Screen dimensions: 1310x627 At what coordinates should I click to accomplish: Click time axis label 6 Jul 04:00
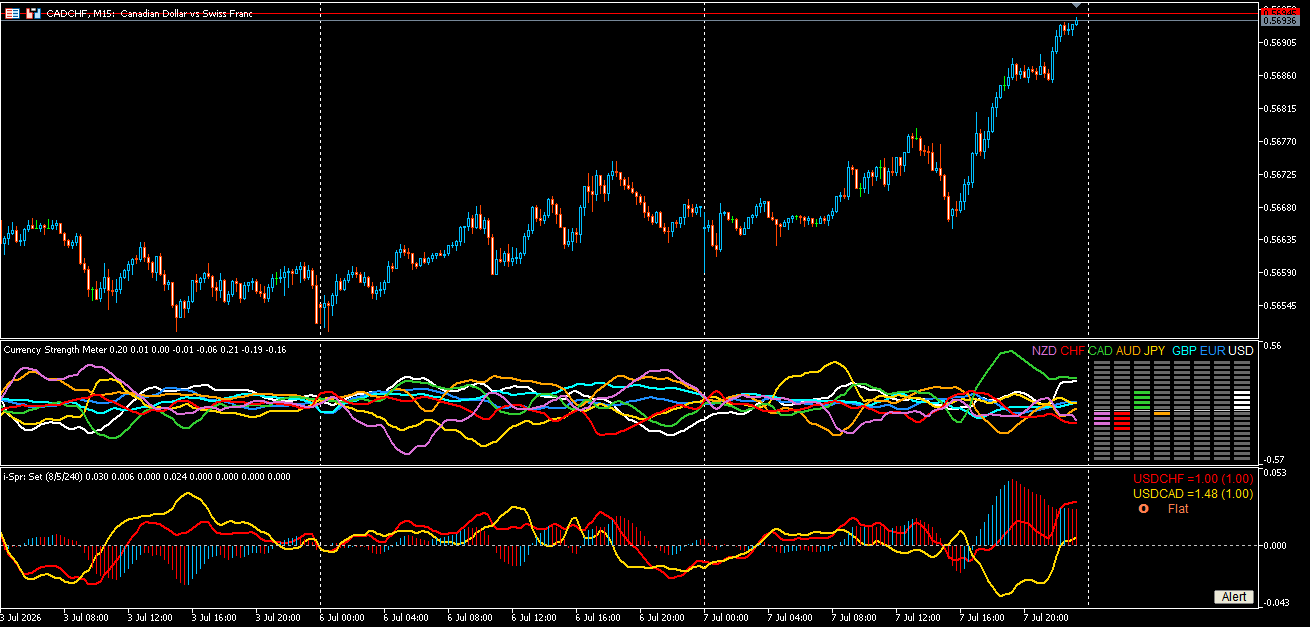point(406,618)
